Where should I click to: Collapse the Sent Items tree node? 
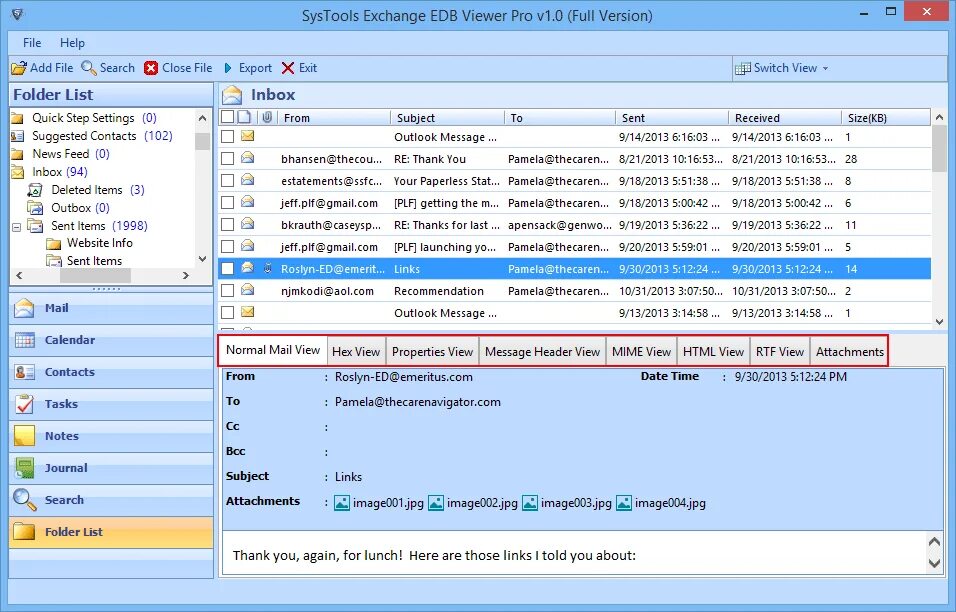pos(17,227)
